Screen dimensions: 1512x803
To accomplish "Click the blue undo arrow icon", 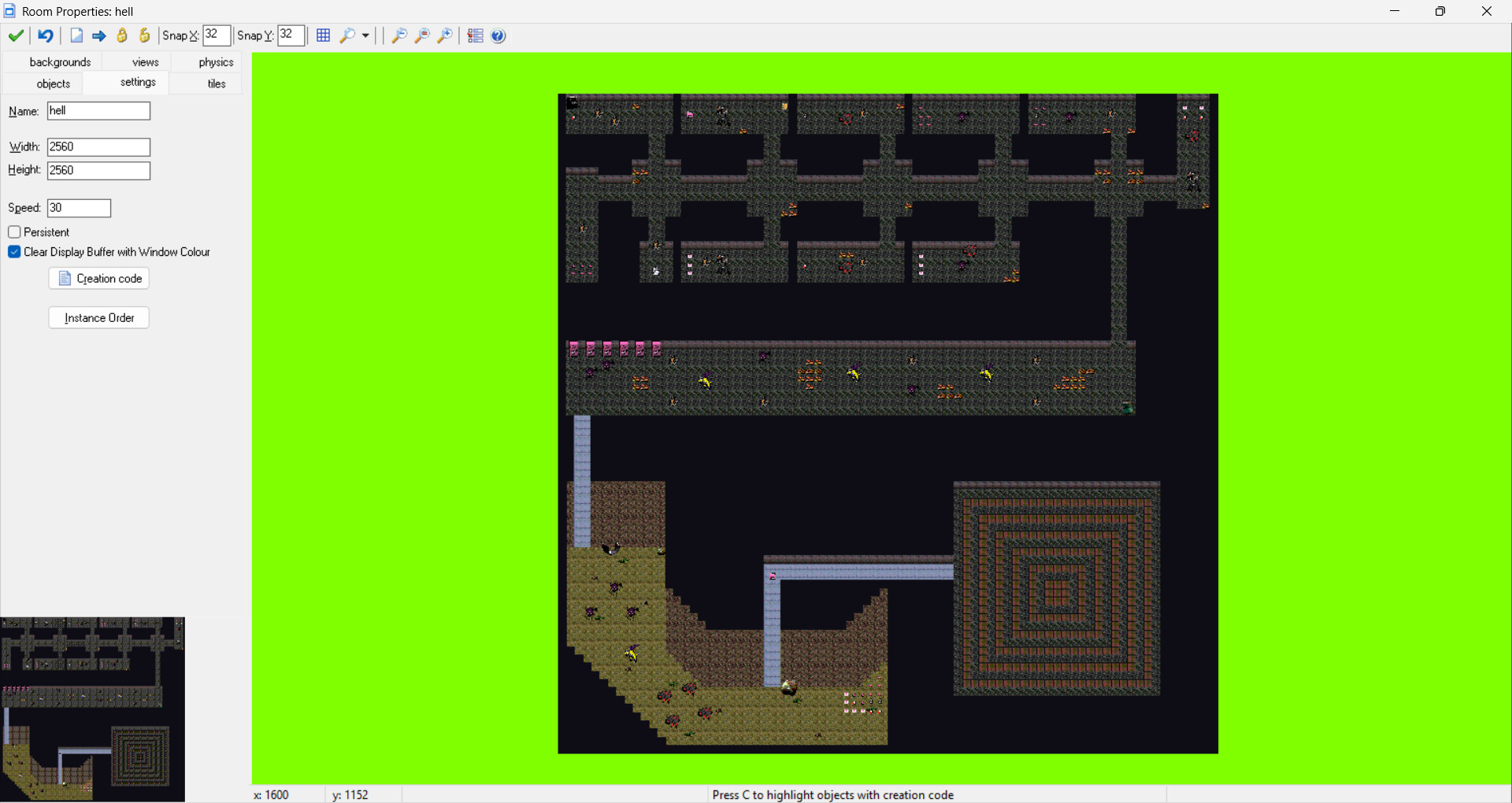I will pyautogui.click(x=46, y=35).
